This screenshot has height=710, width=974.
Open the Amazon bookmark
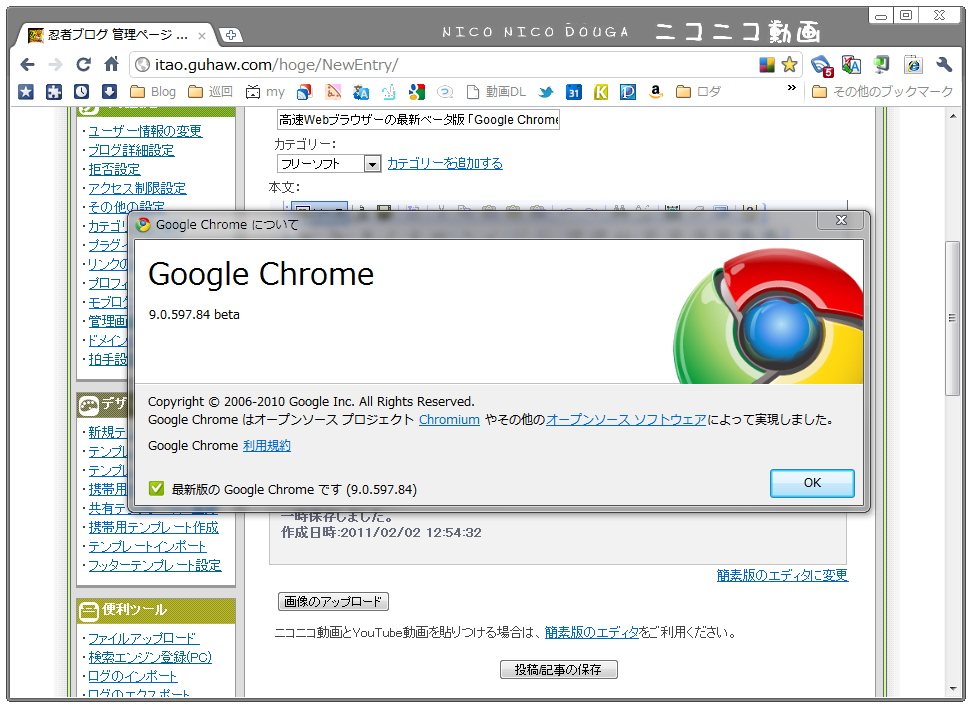pyautogui.click(x=655, y=92)
